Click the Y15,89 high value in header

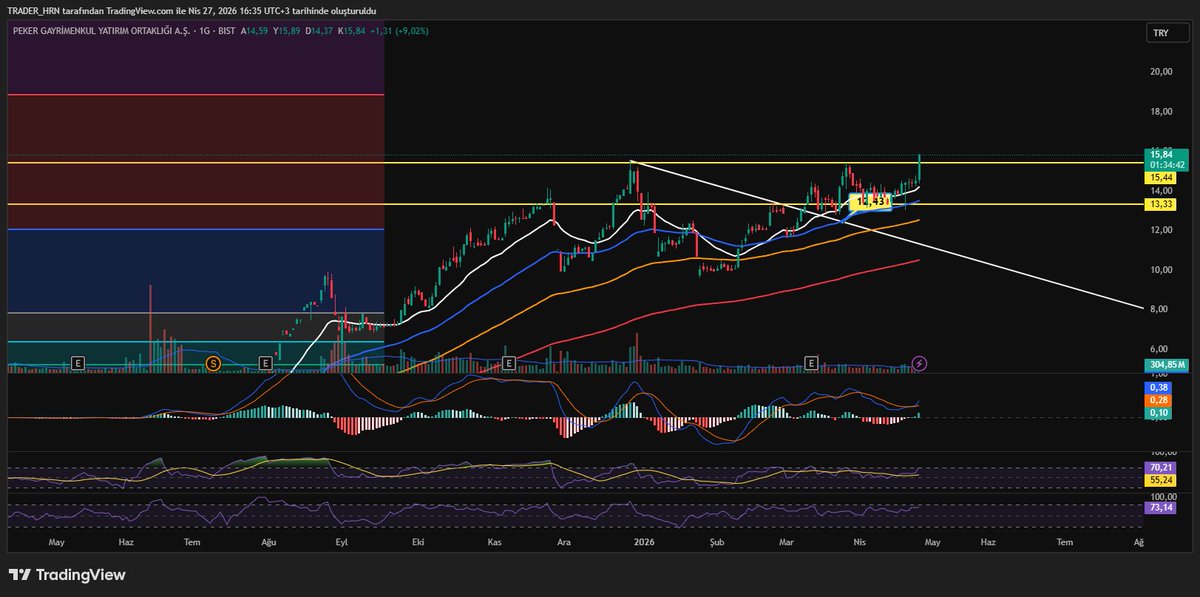[x=288, y=31]
